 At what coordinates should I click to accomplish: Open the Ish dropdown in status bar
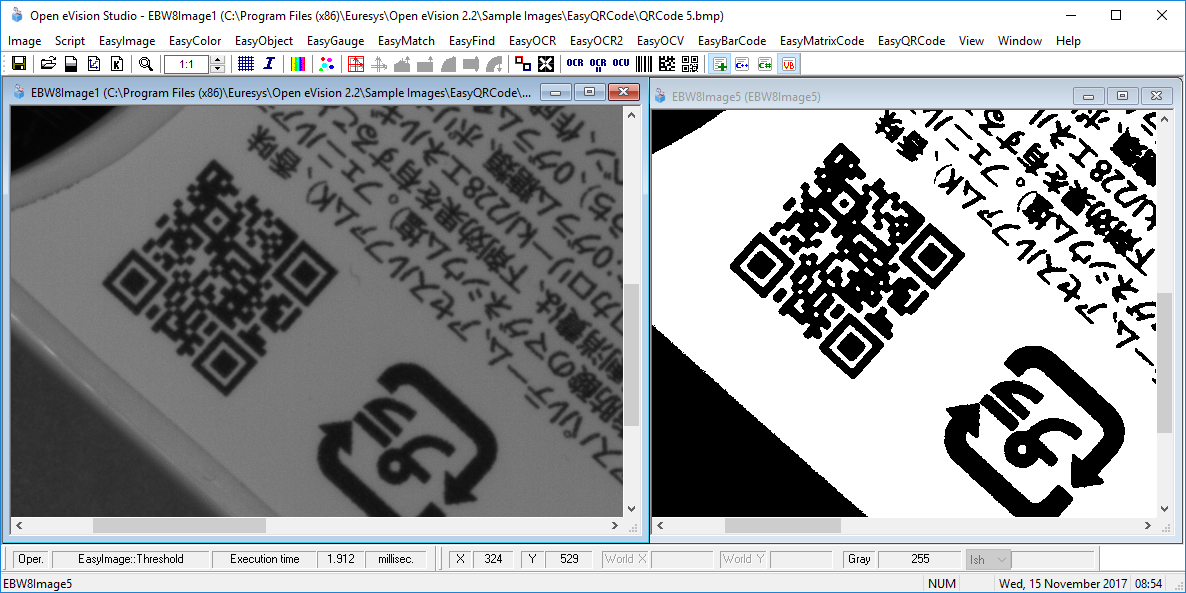point(989,560)
